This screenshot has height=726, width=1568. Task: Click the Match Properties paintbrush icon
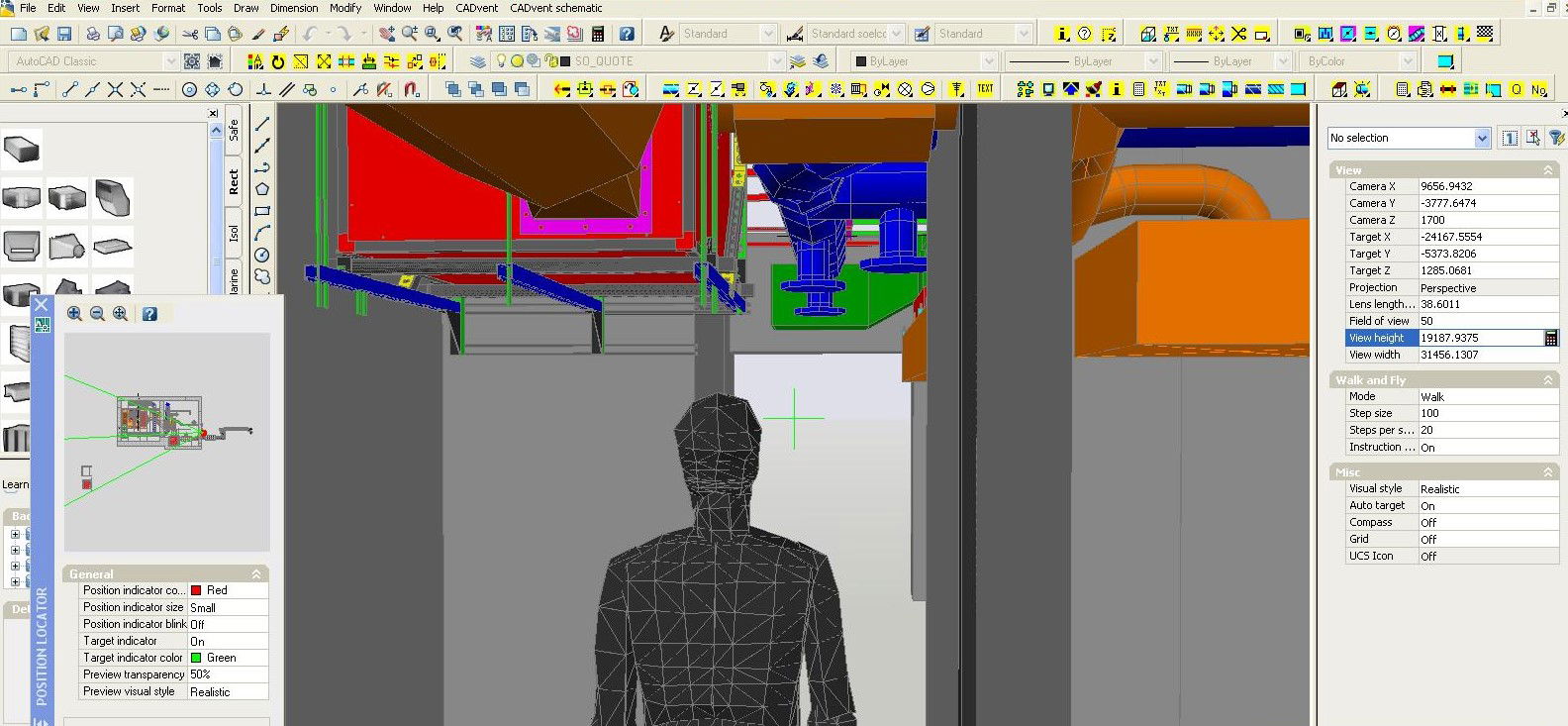(x=258, y=34)
